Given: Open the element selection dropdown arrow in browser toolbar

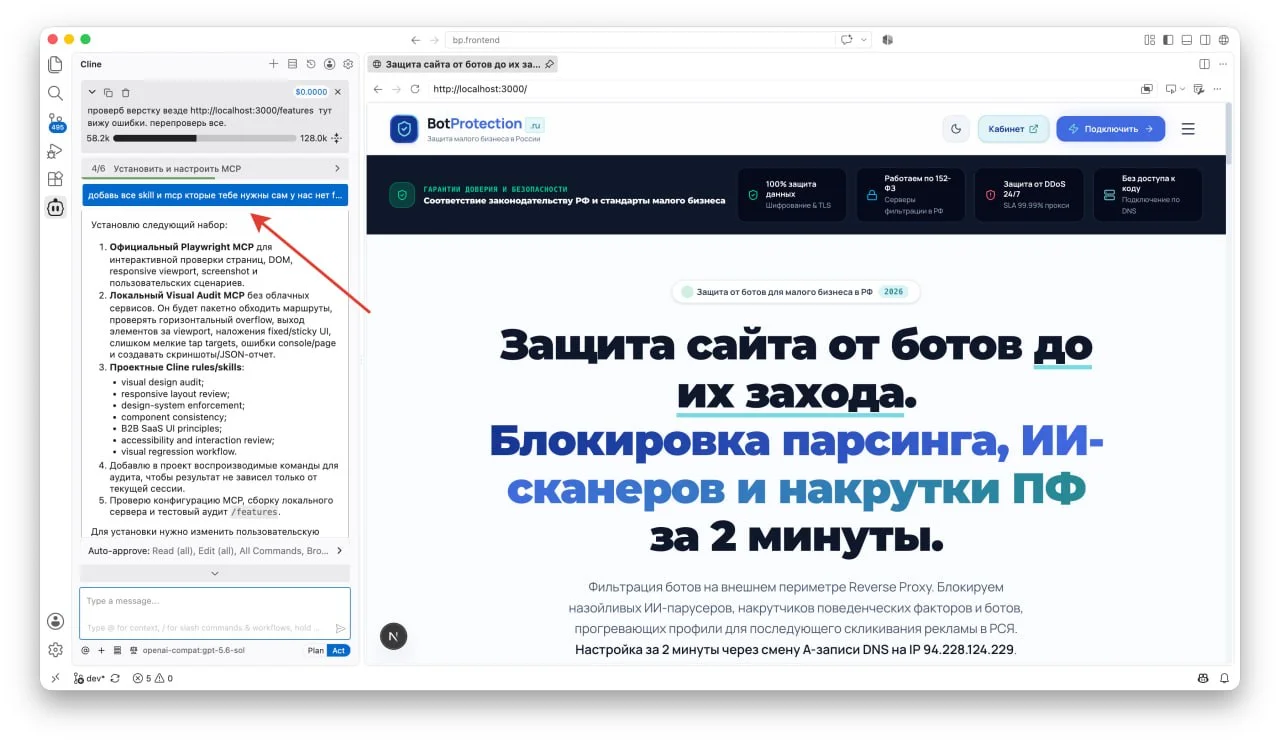Looking at the screenshot, I should click(1183, 89).
